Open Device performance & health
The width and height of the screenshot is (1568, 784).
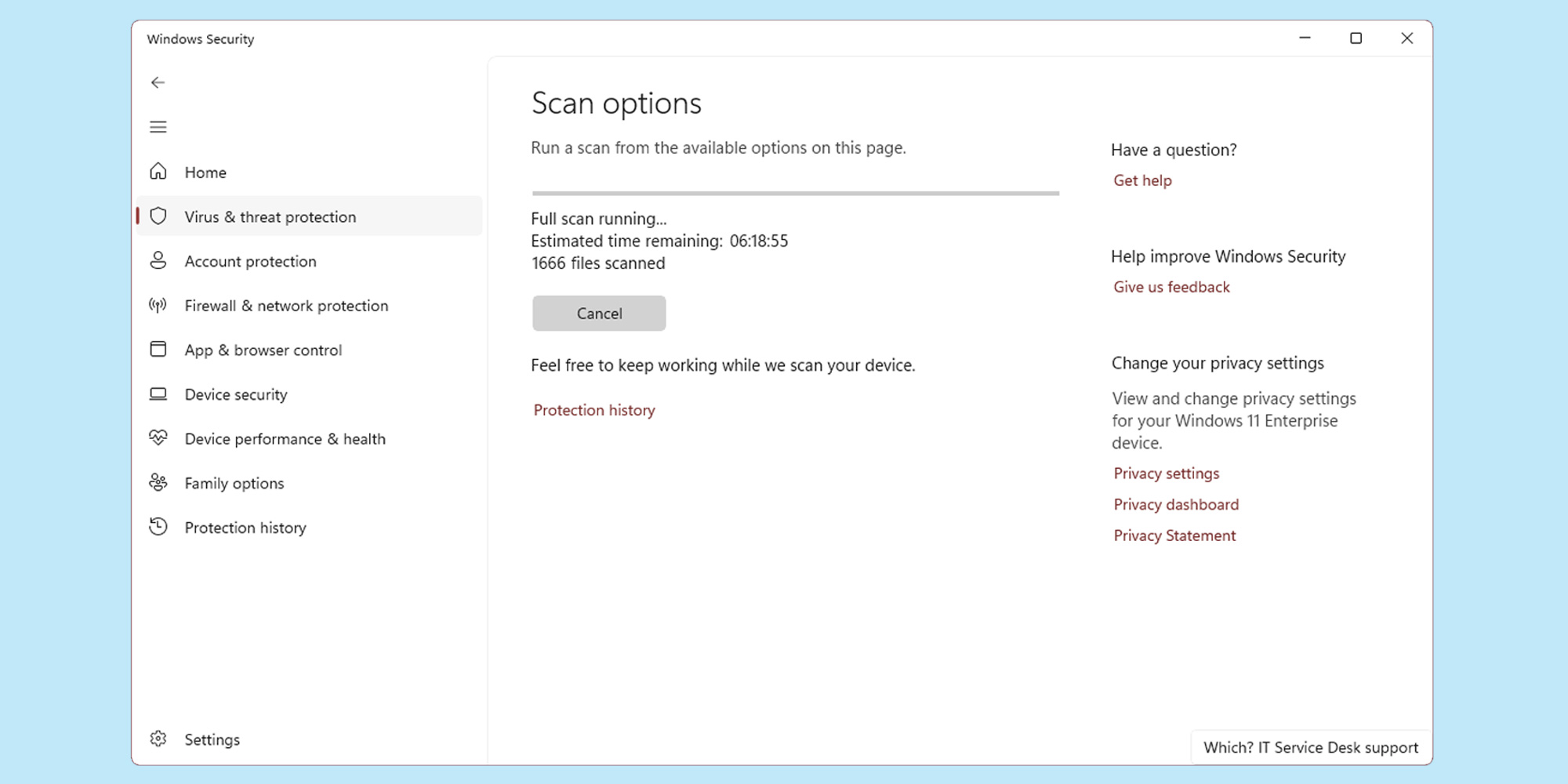pyautogui.click(x=285, y=439)
